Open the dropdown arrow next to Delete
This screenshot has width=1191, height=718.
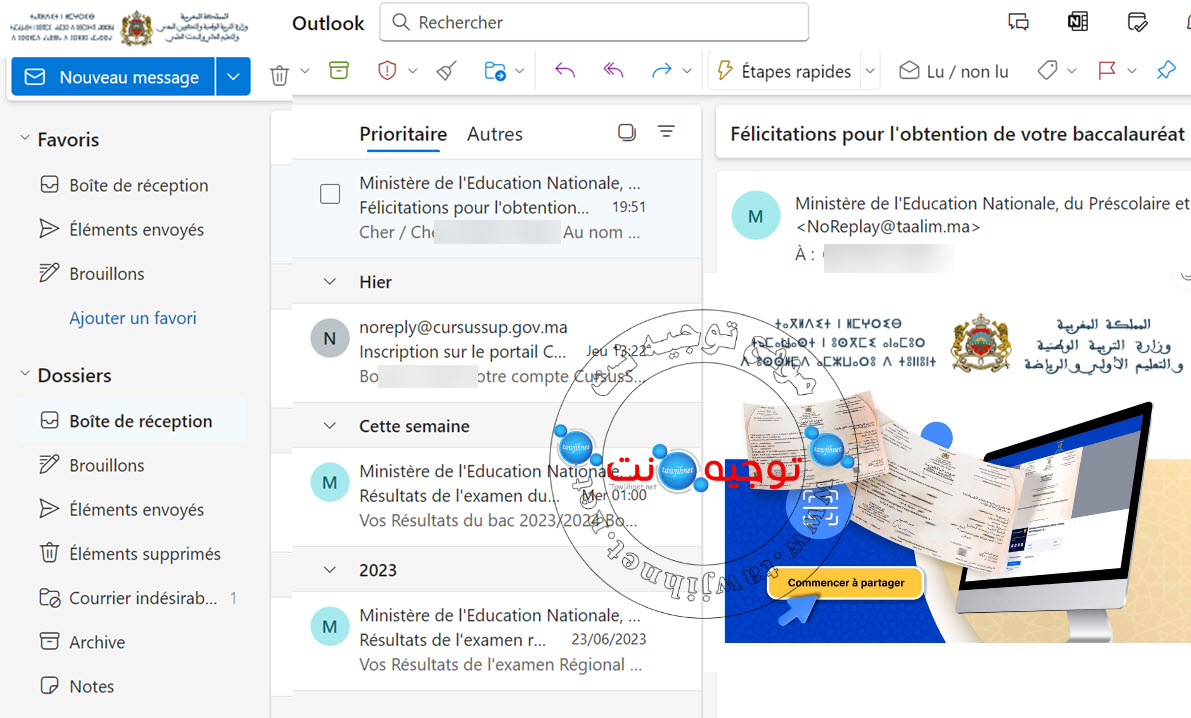click(x=305, y=71)
